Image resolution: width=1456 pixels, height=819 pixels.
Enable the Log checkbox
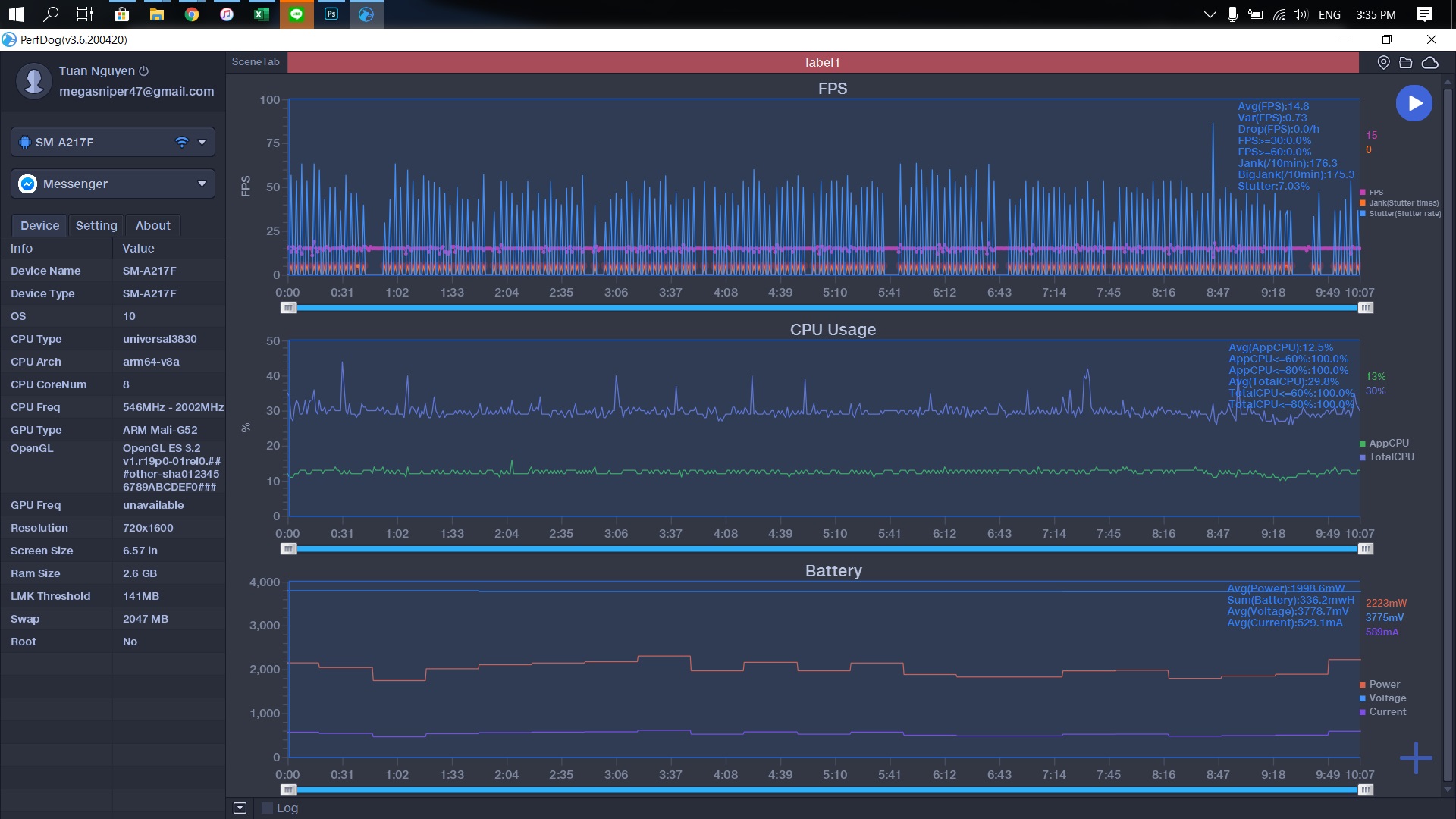coord(267,808)
